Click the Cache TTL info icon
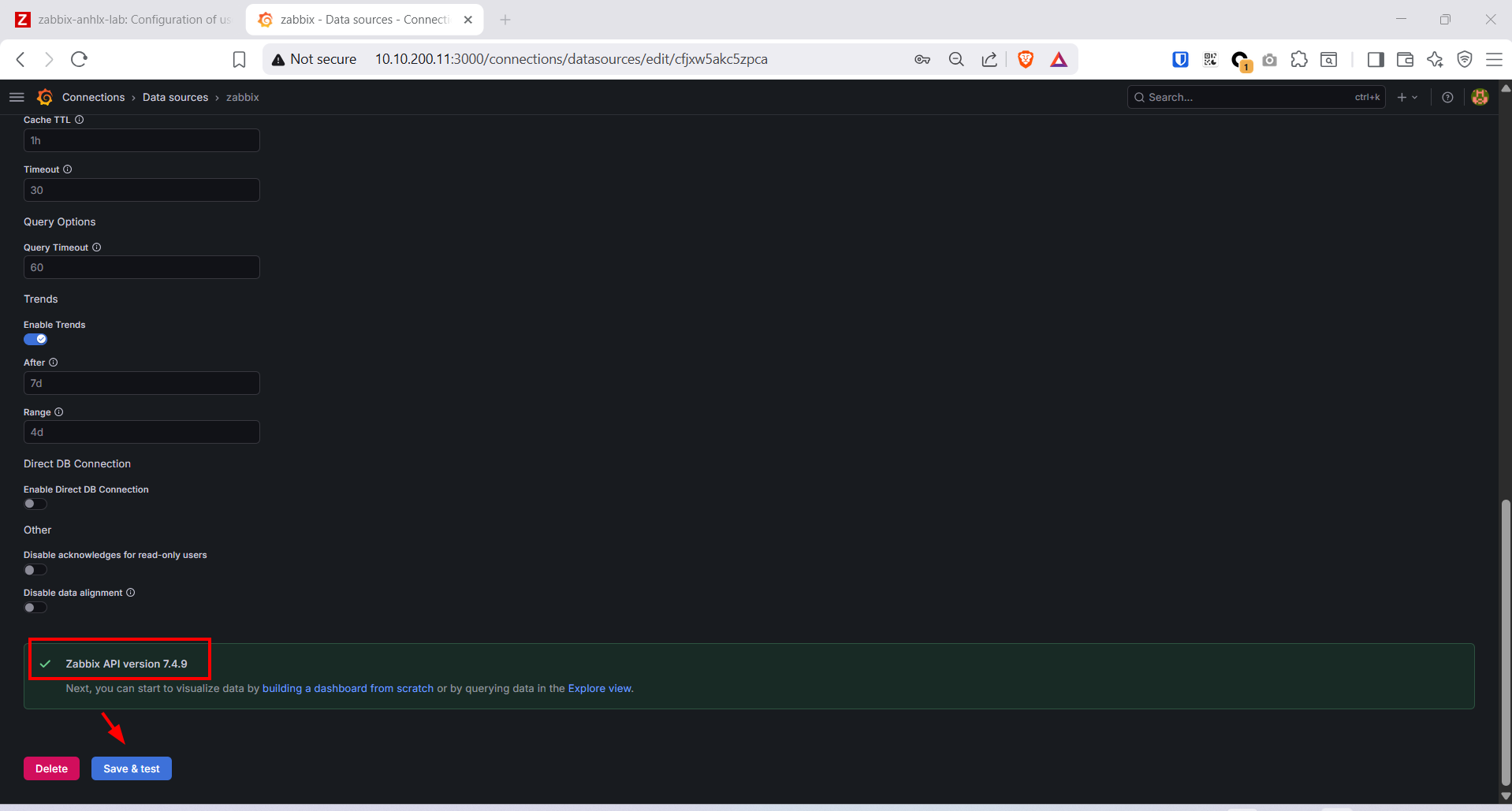 pyautogui.click(x=79, y=120)
